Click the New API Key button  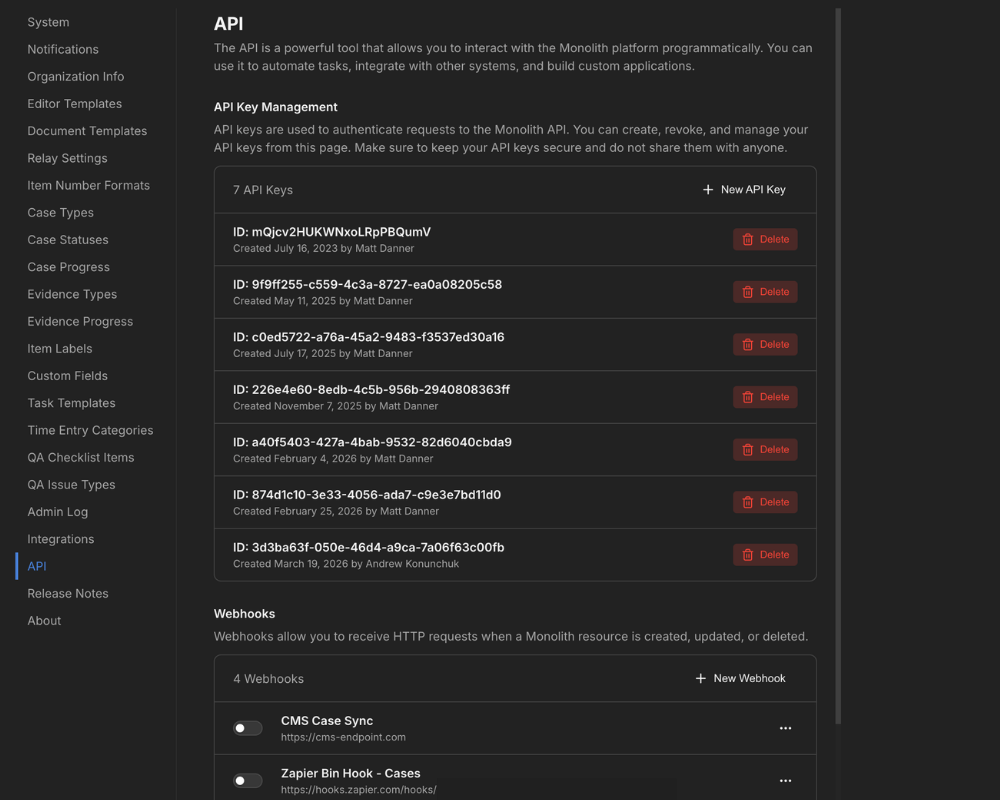pyautogui.click(x=744, y=189)
